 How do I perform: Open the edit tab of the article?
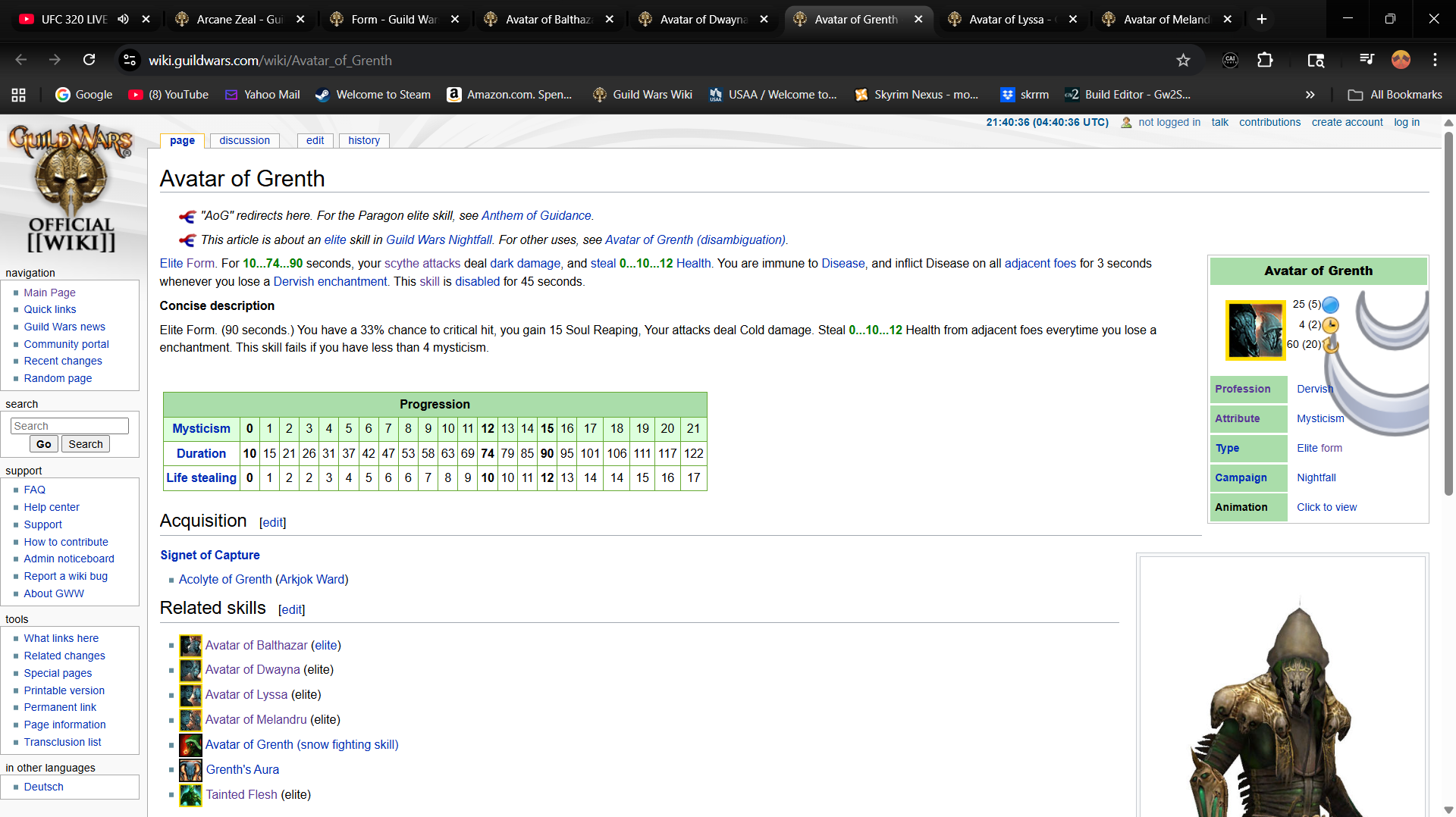(x=315, y=140)
